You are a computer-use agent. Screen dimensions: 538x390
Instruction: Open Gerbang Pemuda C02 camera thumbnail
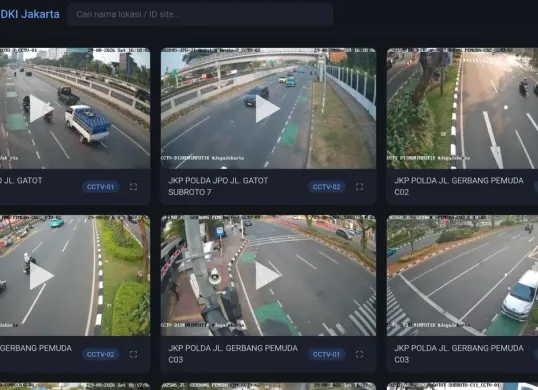tap(462, 108)
